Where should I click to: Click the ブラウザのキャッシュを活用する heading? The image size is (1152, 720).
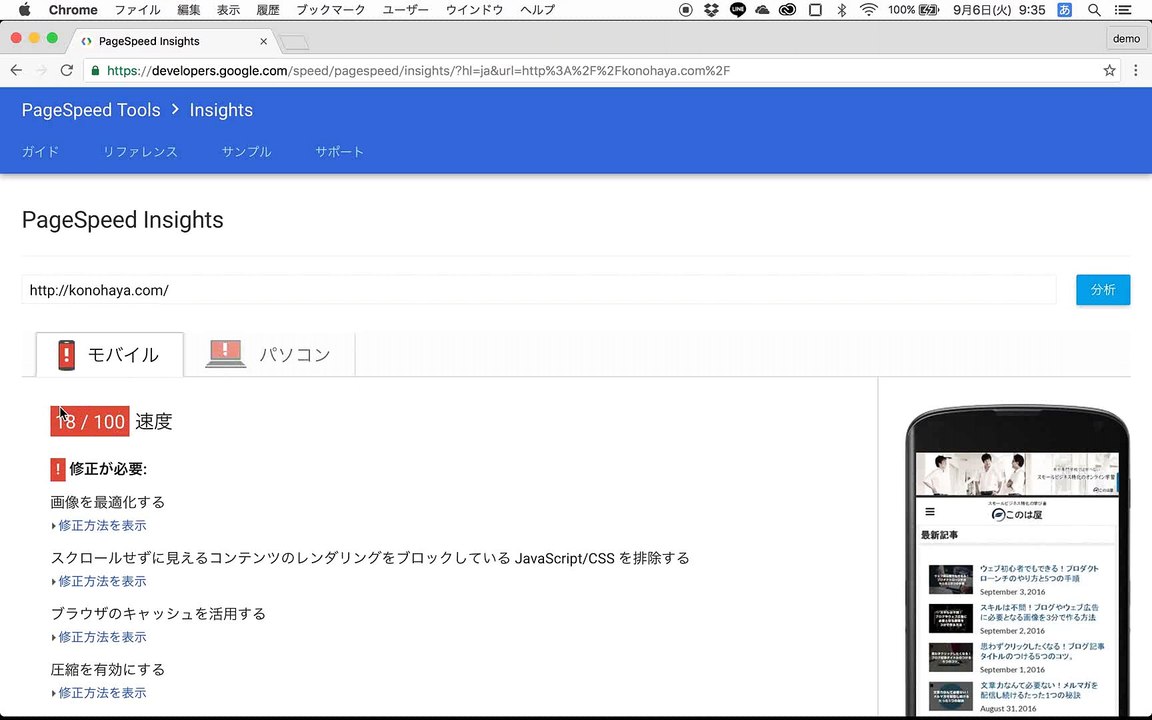point(158,614)
